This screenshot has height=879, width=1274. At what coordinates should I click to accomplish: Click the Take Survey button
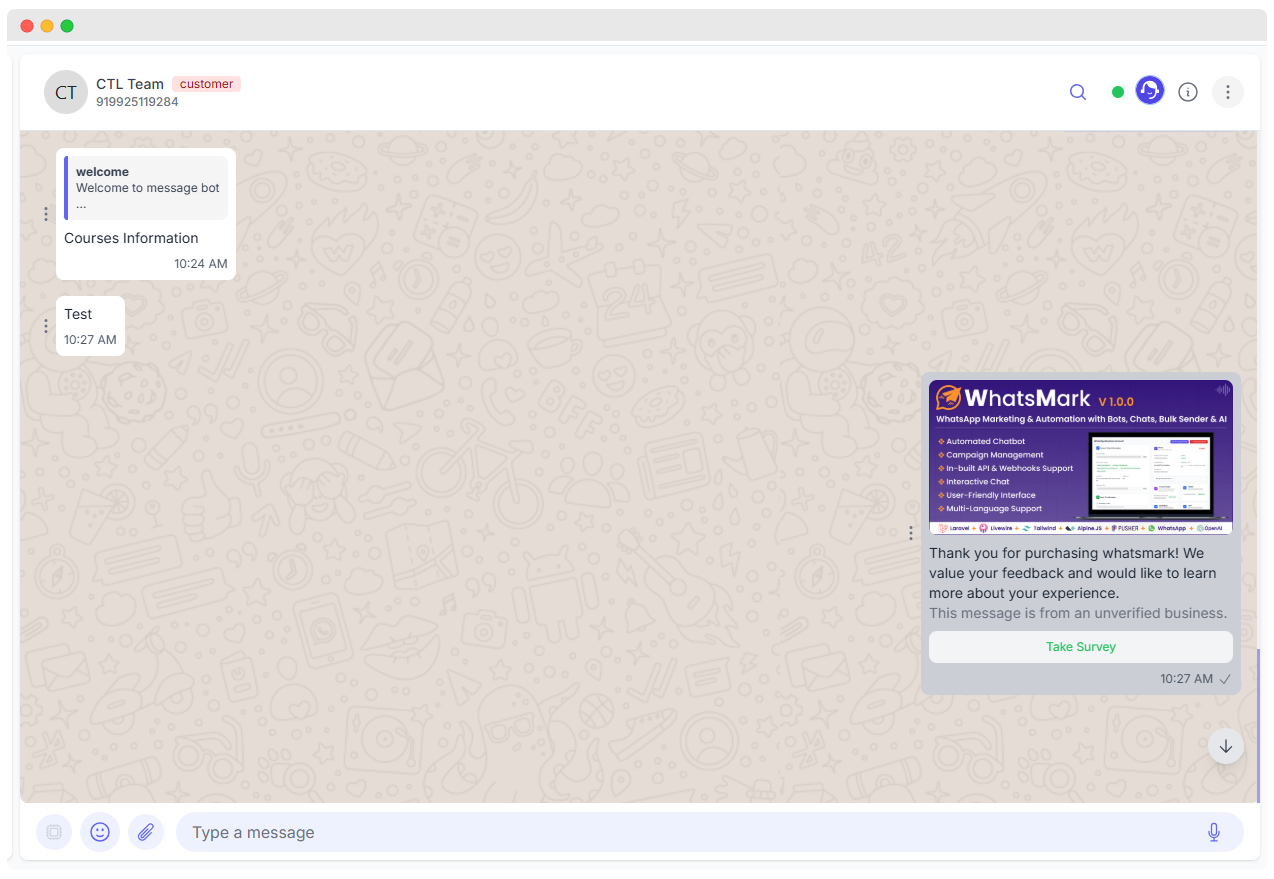tap(1081, 647)
